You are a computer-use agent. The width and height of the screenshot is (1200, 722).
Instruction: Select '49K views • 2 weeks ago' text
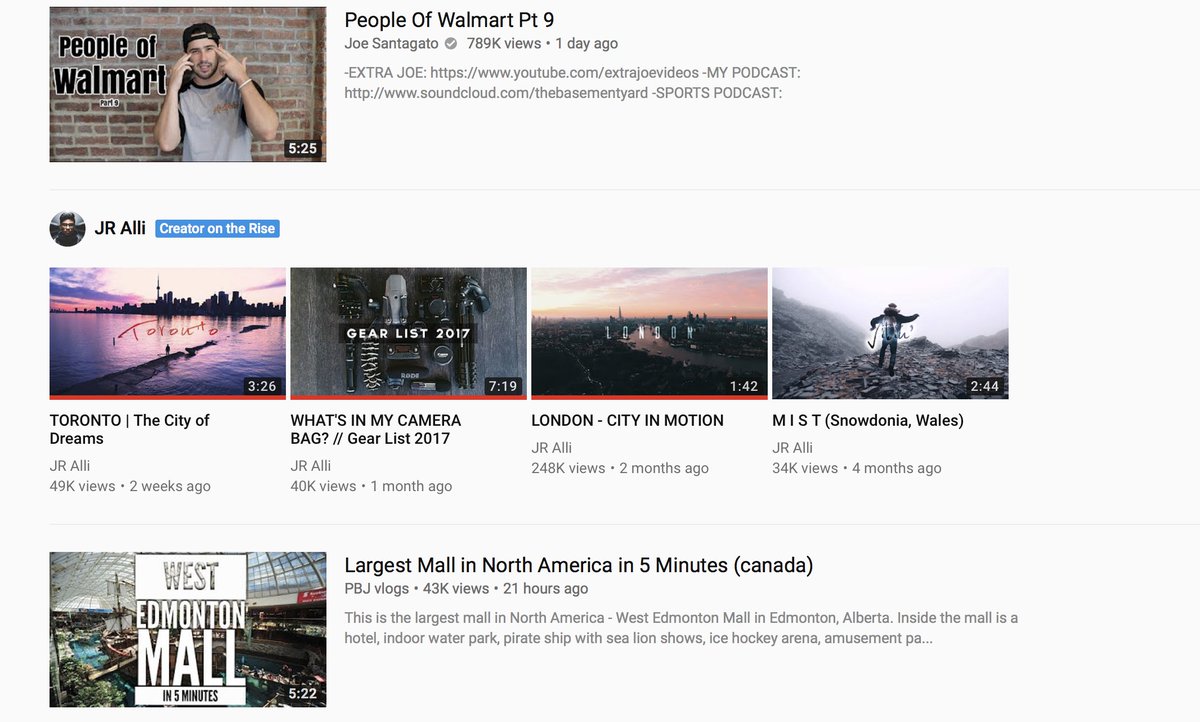click(x=130, y=486)
